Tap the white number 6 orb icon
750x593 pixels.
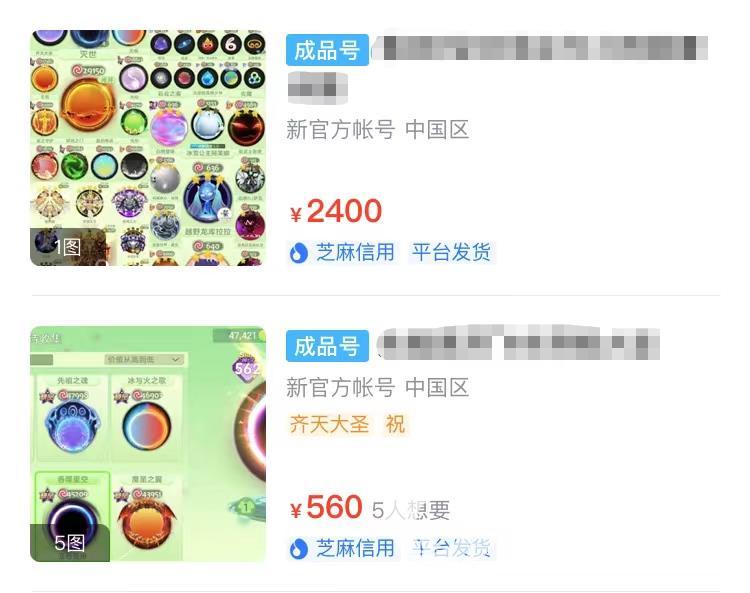(231, 44)
